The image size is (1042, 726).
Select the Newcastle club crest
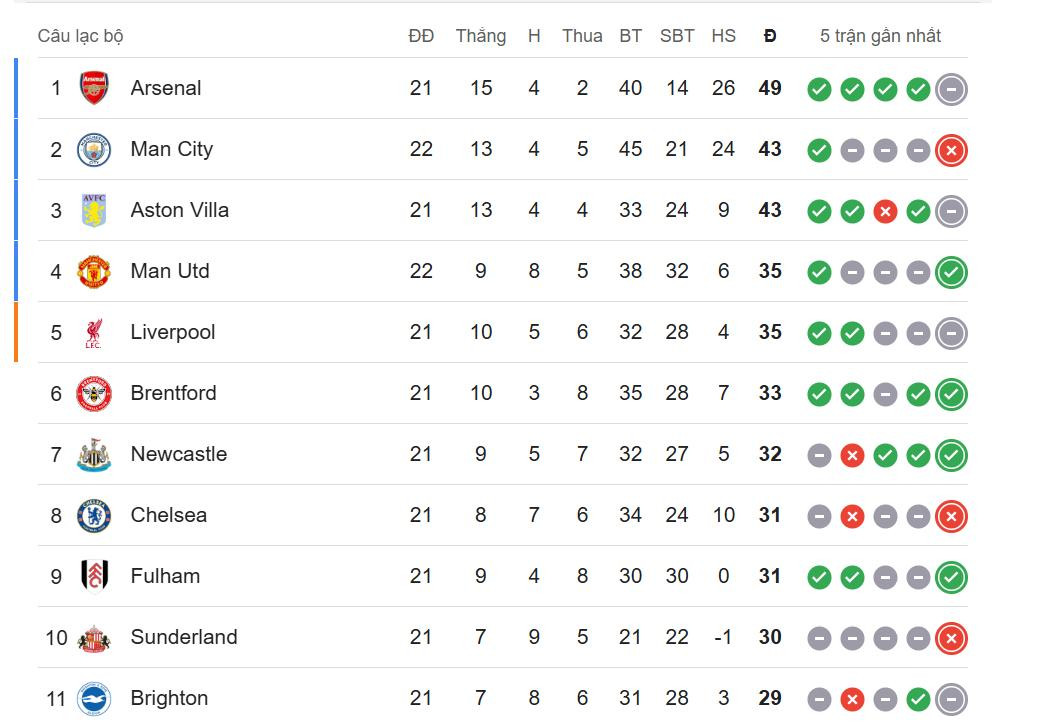pyautogui.click(x=94, y=454)
